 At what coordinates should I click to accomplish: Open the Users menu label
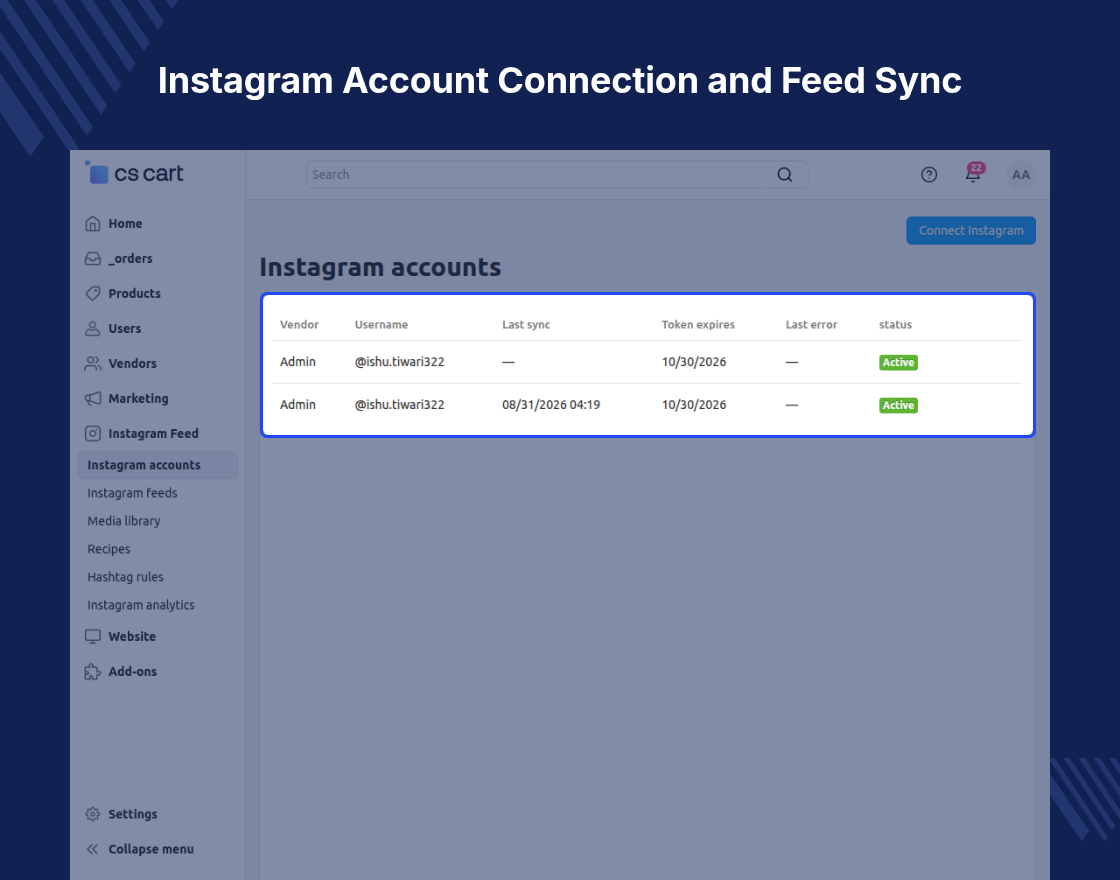pos(124,329)
